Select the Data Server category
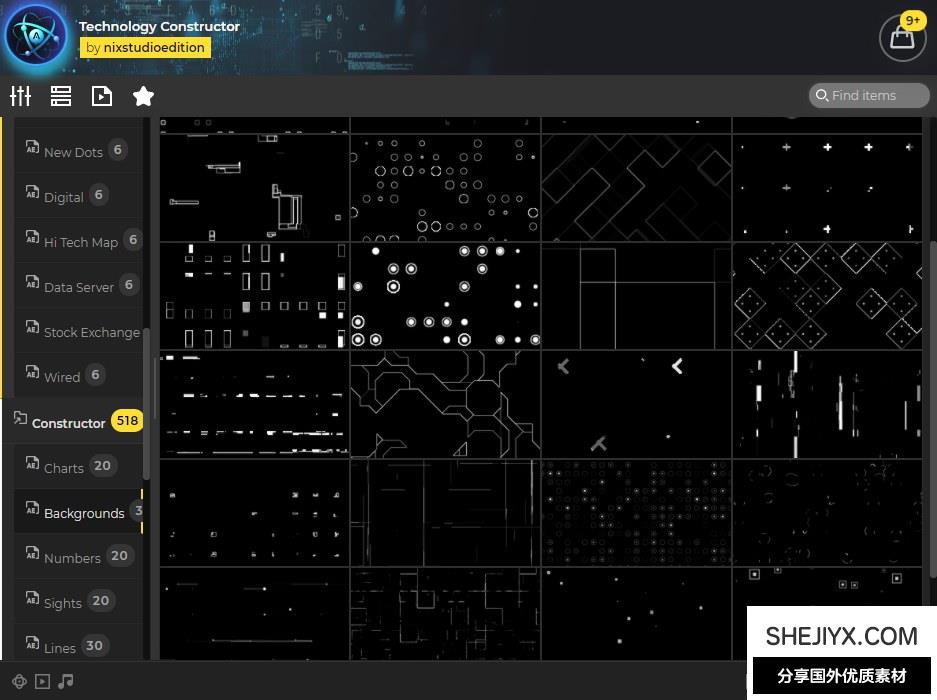937x700 pixels. point(78,287)
